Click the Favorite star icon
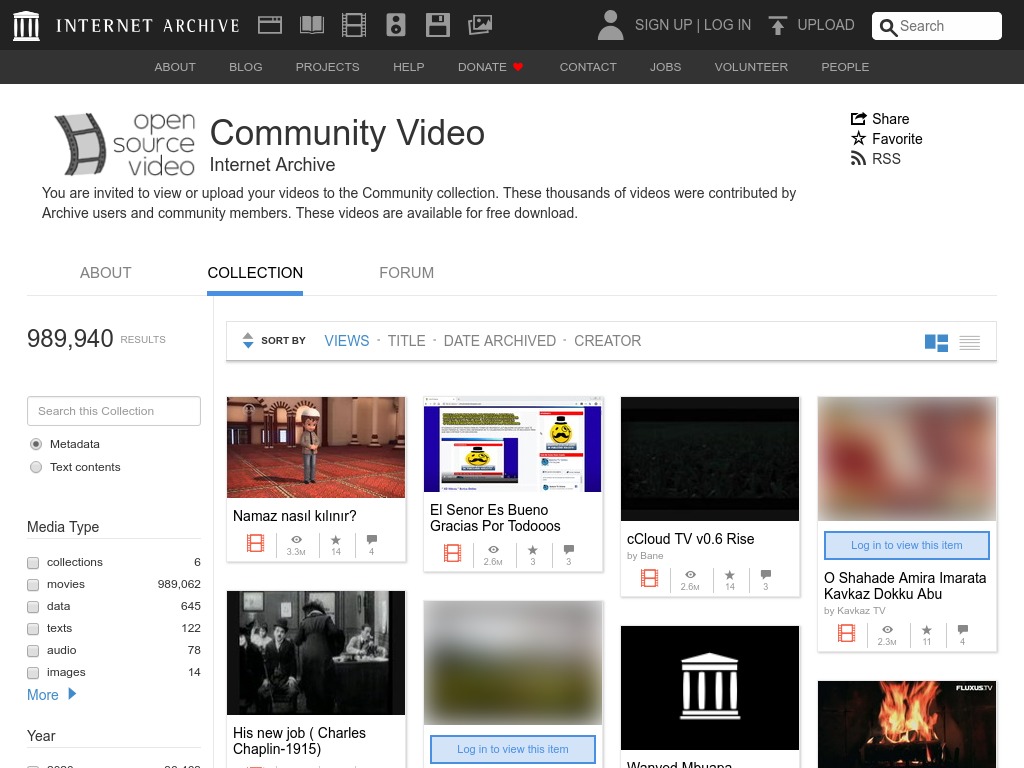Screen dimensions: 1024x768 coord(858,138)
